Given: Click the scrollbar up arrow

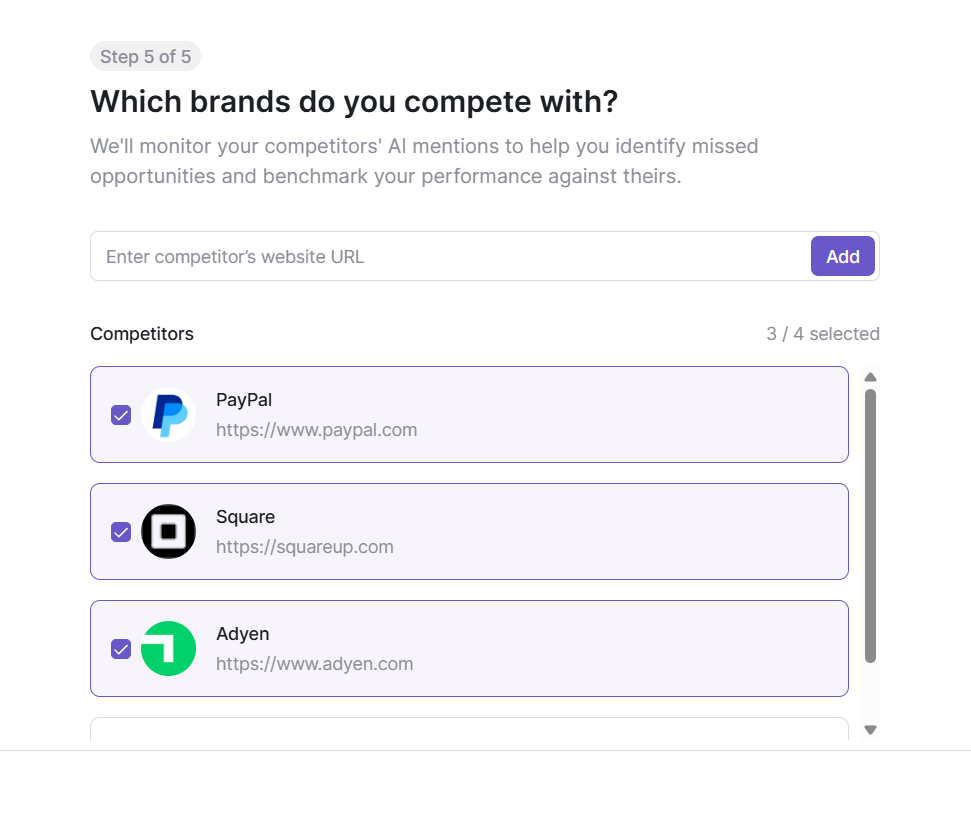Looking at the screenshot, I should click(870, 377).
